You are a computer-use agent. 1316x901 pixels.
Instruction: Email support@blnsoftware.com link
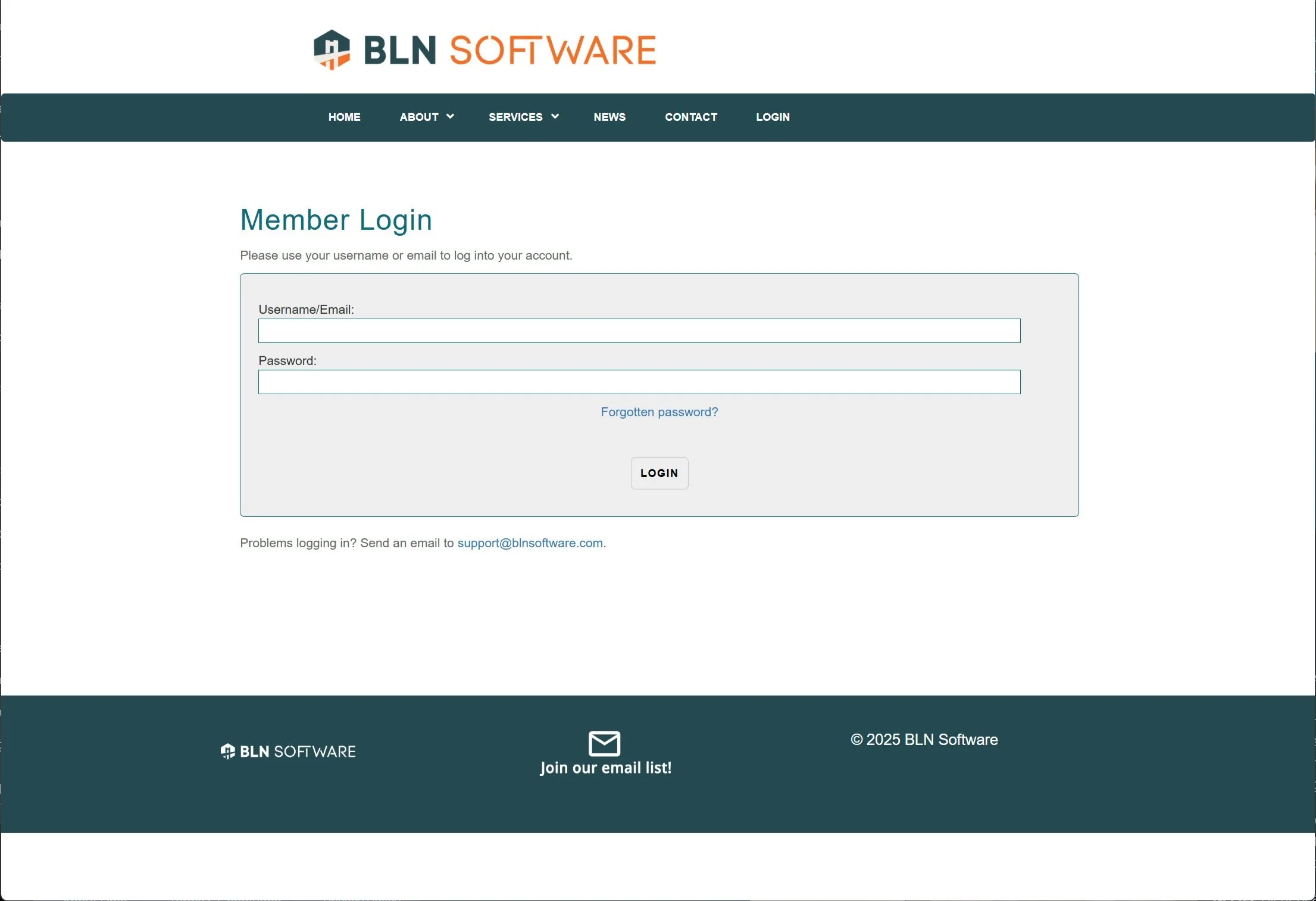(530, 543)
